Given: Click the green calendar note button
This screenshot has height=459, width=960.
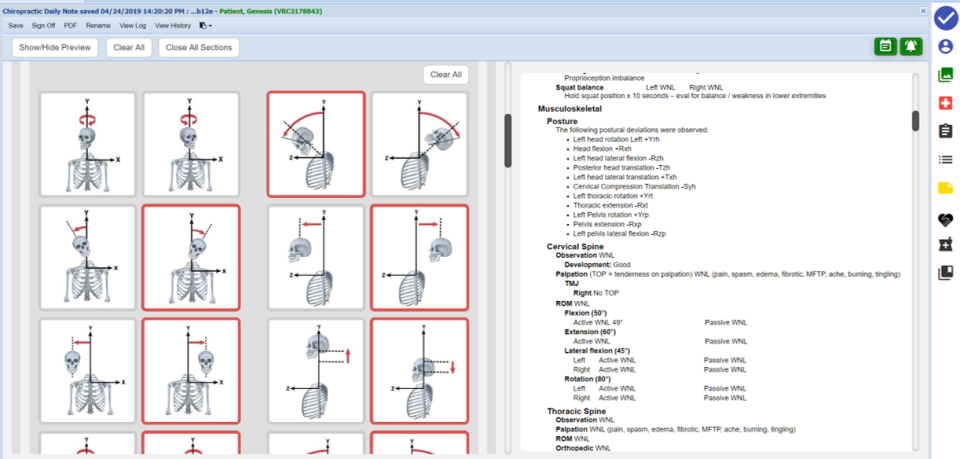Looking at the screenshot, I should click(885, 47).
